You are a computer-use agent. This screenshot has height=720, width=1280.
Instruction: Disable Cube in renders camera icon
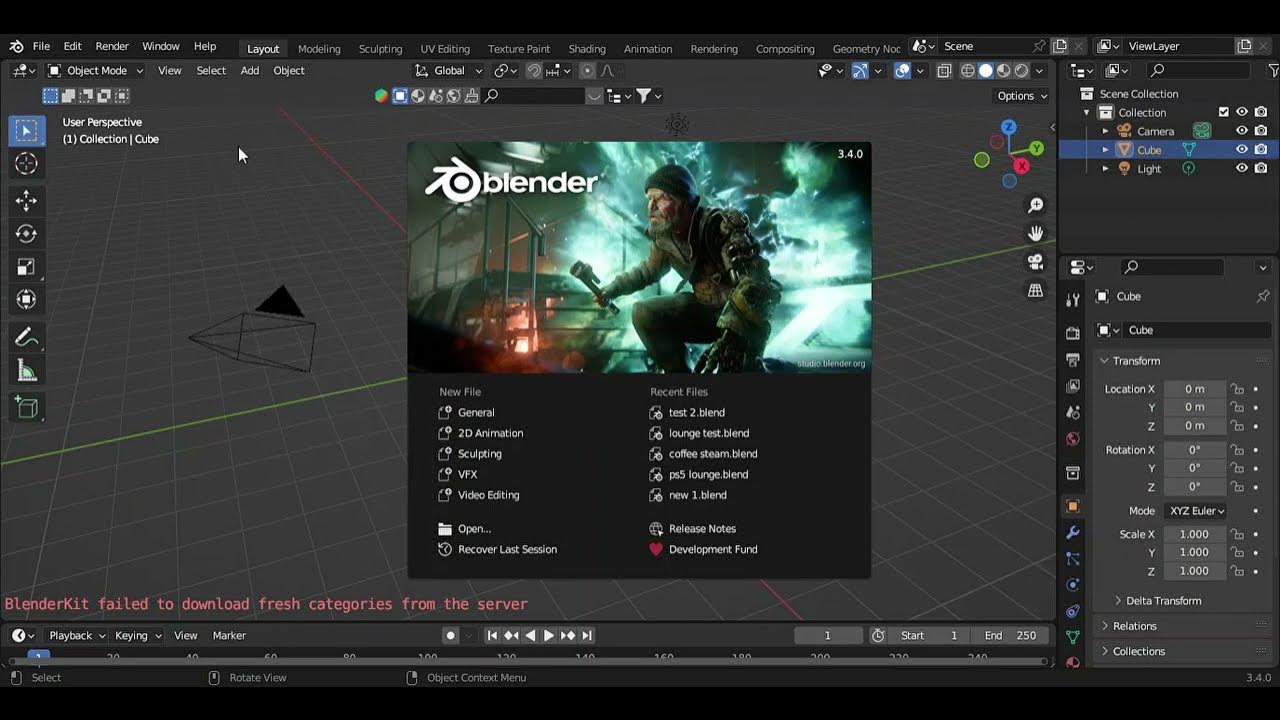(x=1261, y=150)
